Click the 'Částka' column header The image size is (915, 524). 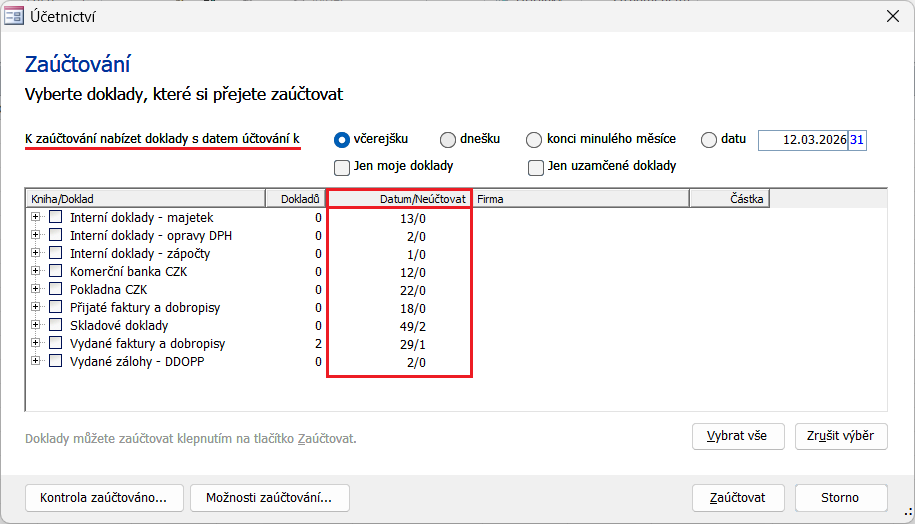point(729,199)
